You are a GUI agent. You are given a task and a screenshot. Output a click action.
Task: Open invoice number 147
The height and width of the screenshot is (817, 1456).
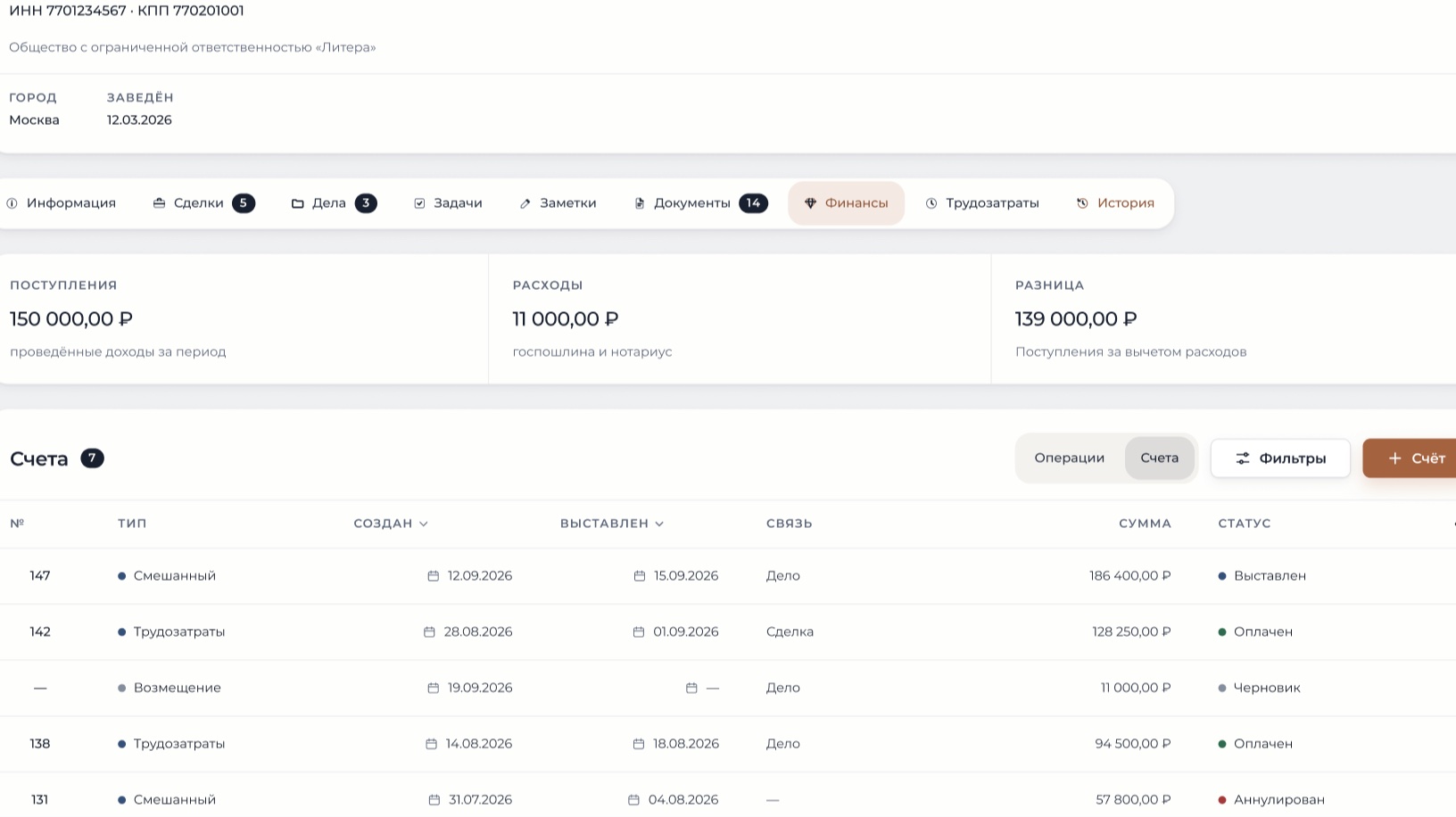coord(40,576)
